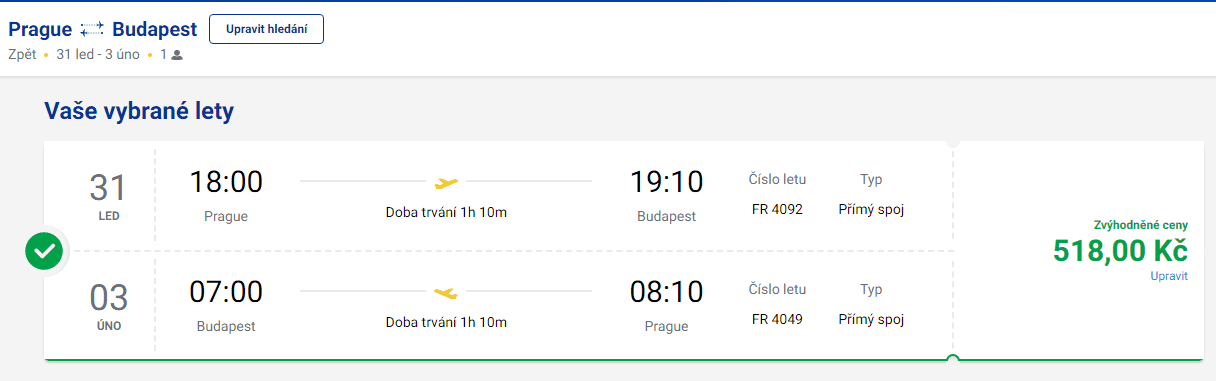The width and height of the screenshot is (1216, 381).
Task: Click the 31 led - 3 úno dates summary
Action: pyautogui.click(x=98, y=55)
